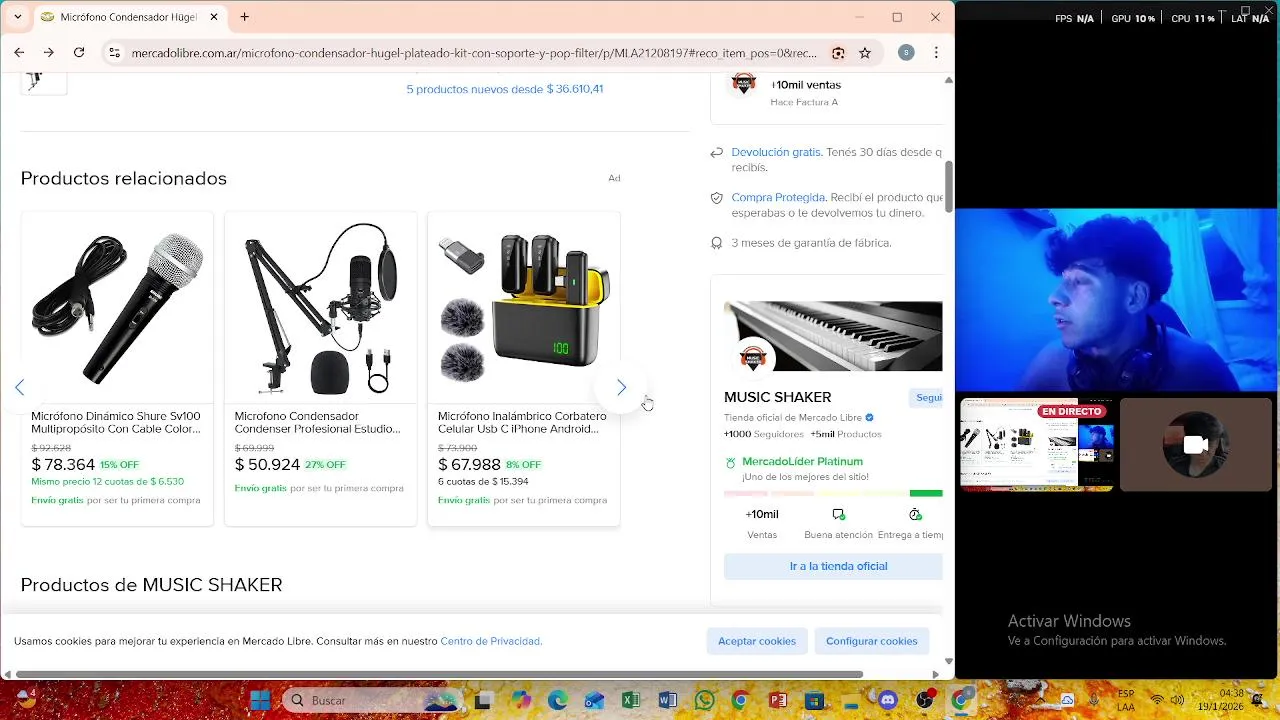
Task: Click the browser forward arrow
Action: coord(48,52)
